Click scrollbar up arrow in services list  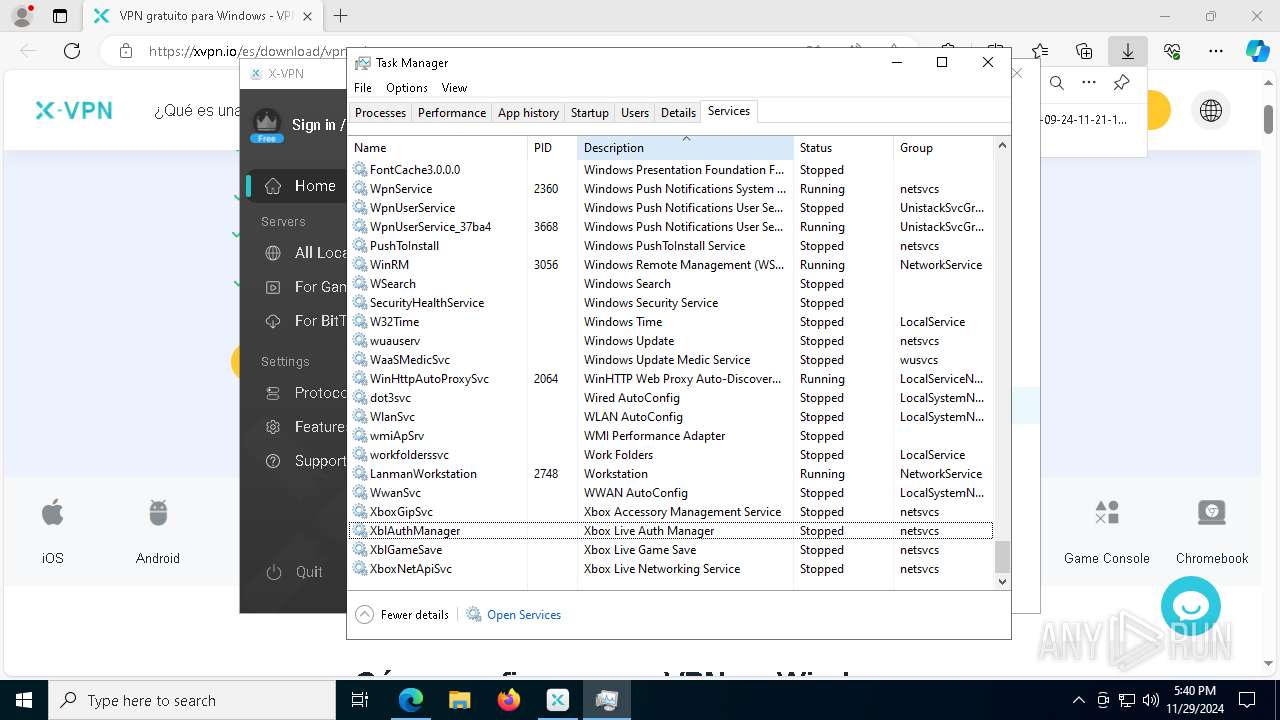[x=1002, y=146]
